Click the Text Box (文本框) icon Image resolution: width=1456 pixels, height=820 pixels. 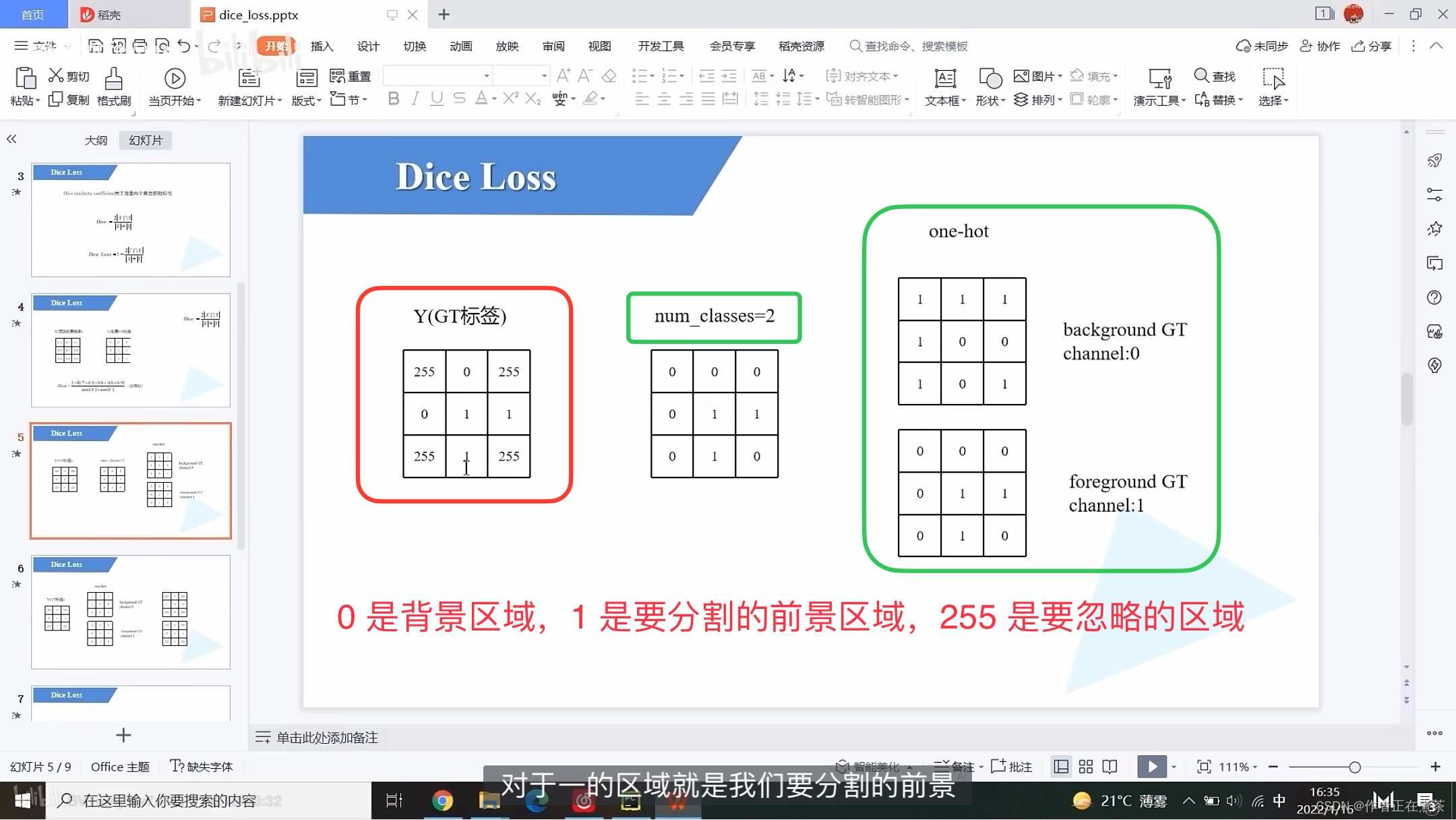945,80
